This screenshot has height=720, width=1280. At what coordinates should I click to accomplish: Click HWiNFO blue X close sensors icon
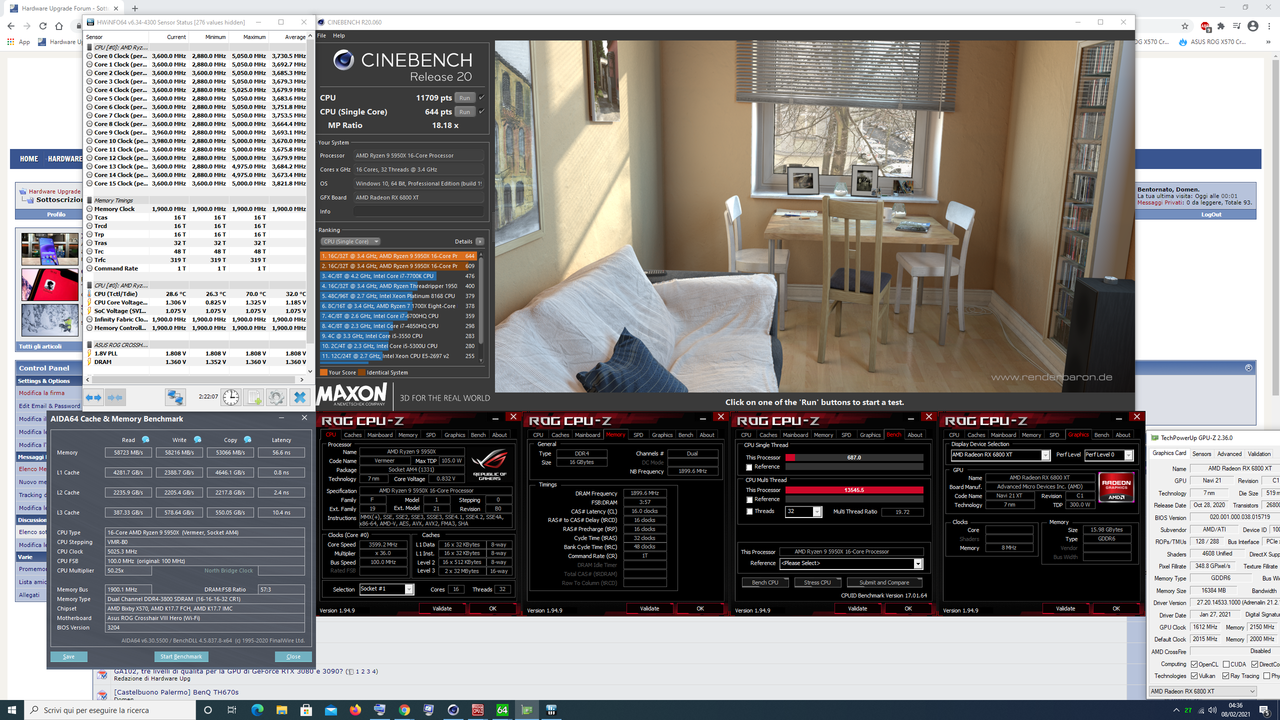(299, 397)
